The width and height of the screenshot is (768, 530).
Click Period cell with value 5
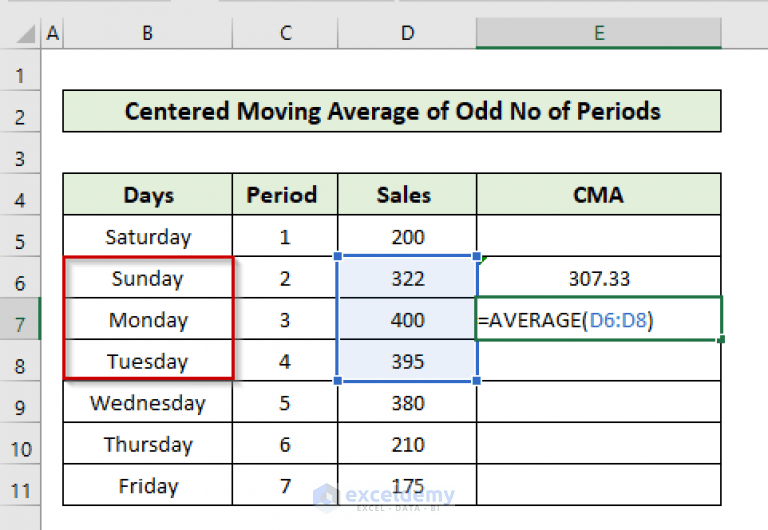[x=285, y=402]
